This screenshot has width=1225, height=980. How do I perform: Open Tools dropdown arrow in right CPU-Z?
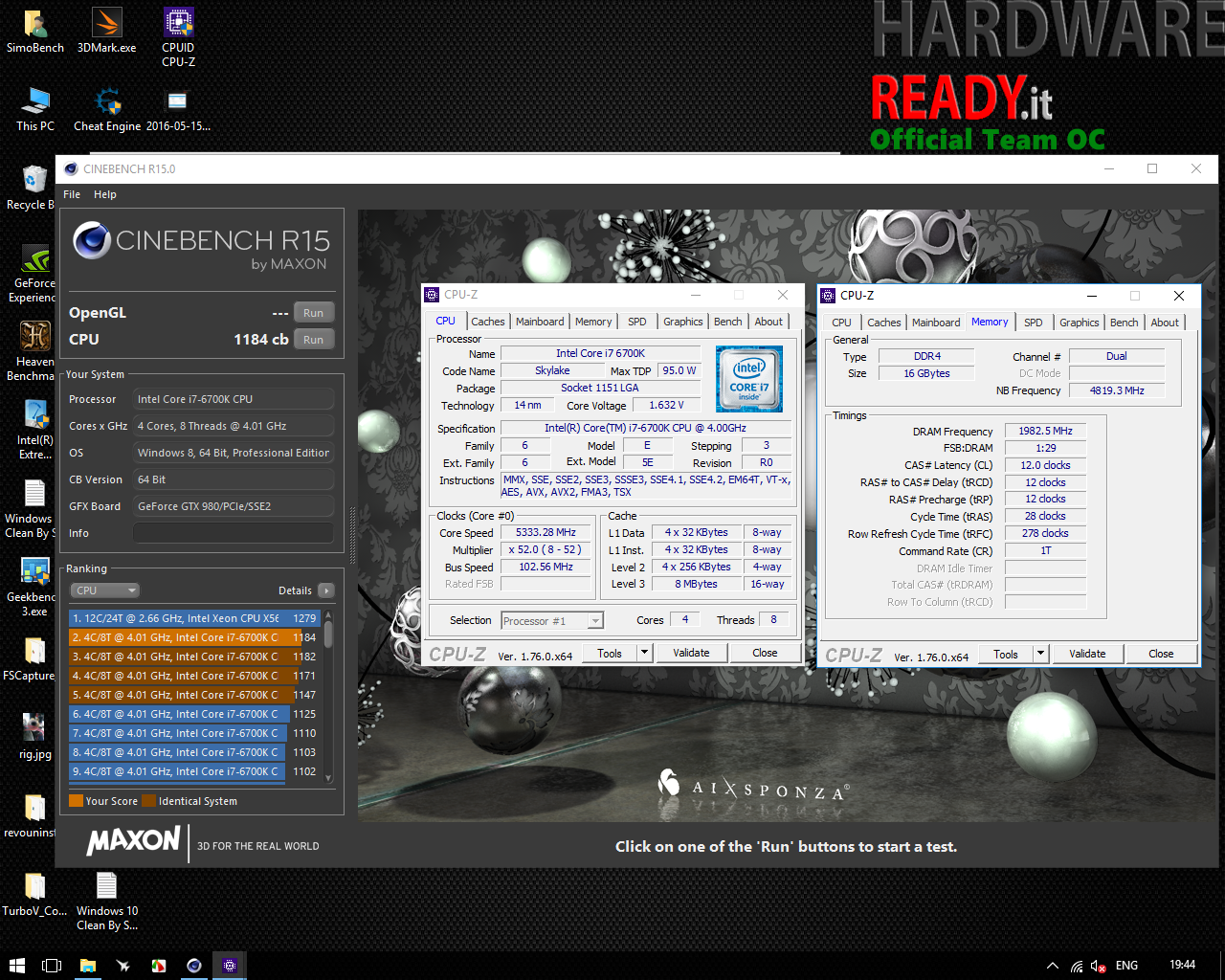(x=1040, y=655)
